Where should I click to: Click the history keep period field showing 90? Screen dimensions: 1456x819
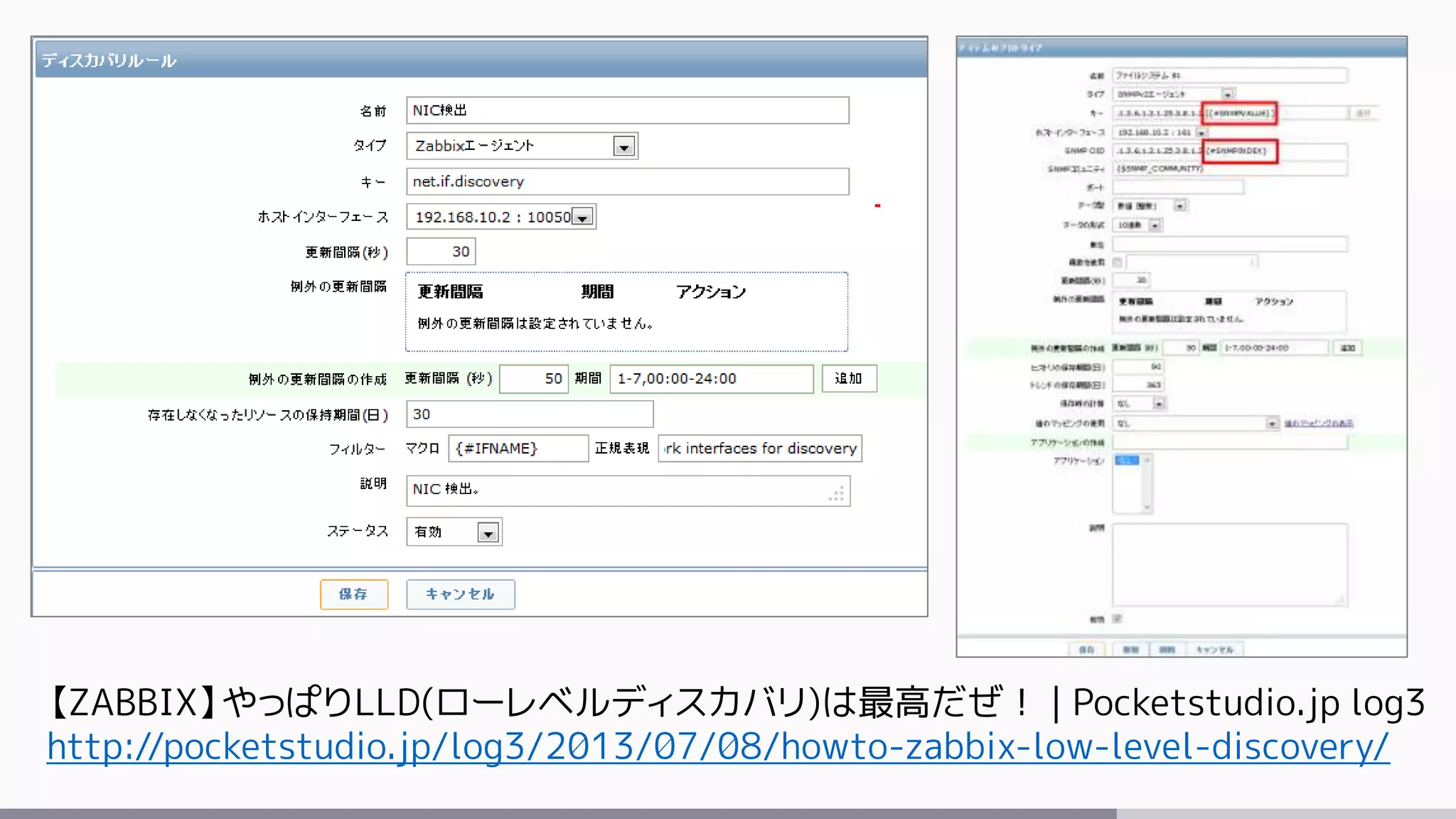pos(1138,366)
